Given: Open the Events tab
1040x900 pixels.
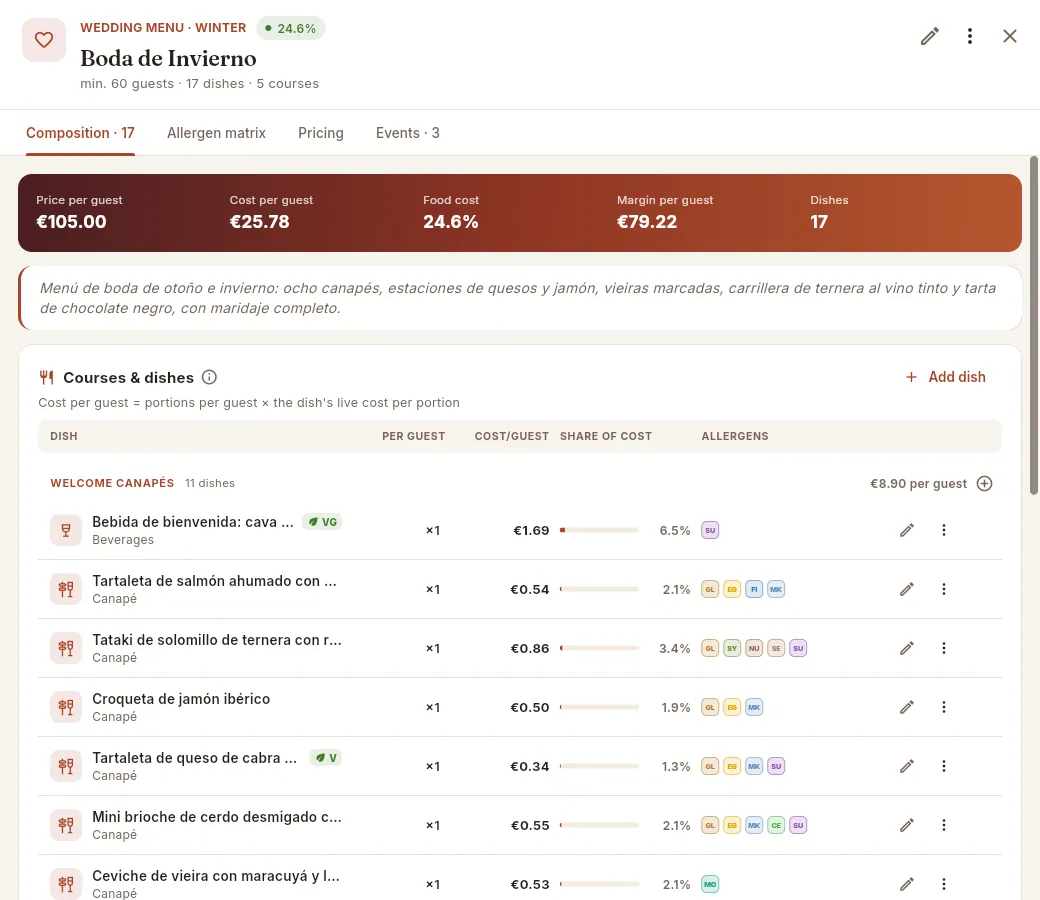Looking at the screenshot, I should pyautogui.click(x=407, y=133).
